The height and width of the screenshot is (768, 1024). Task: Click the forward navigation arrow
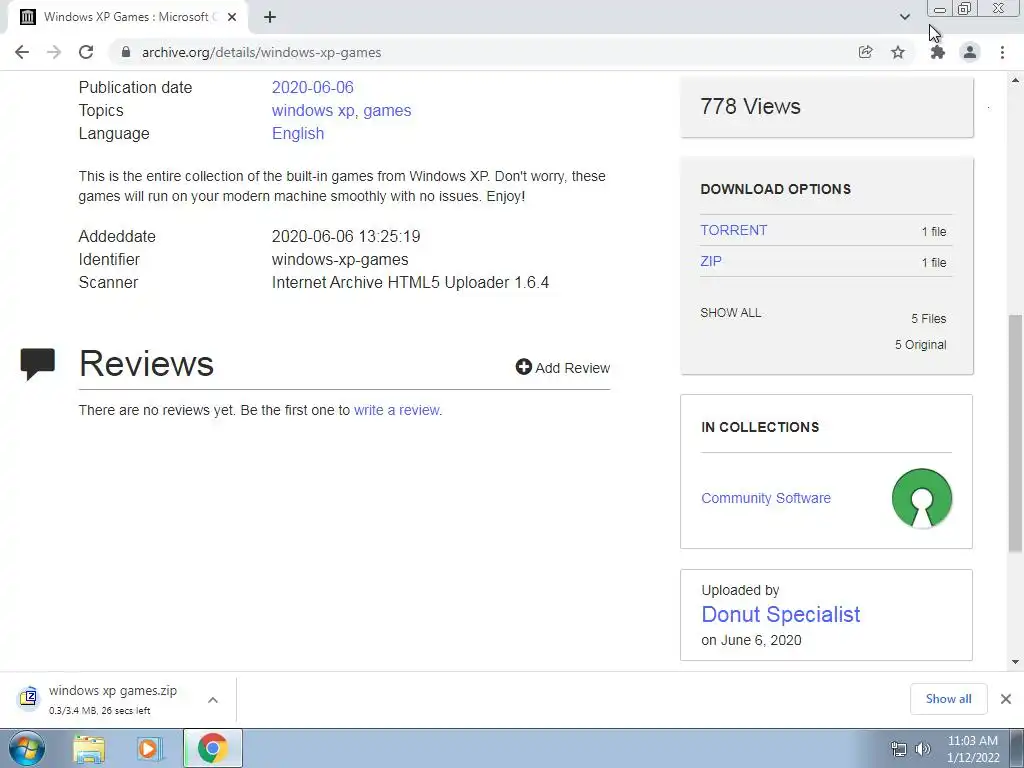[x=54, y=52]
